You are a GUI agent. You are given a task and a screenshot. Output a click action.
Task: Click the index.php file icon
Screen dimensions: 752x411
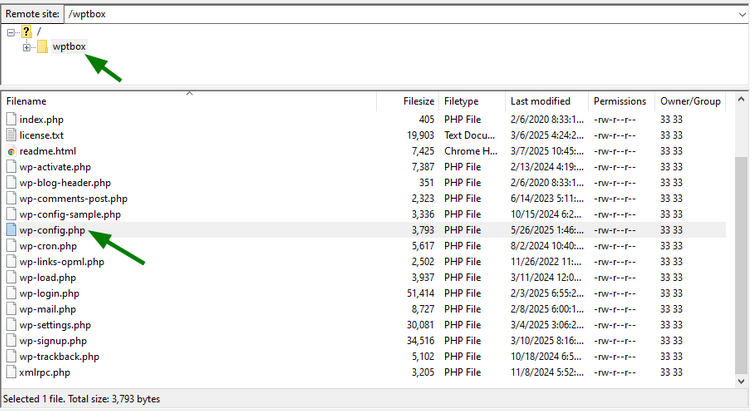[x=12, y=119]
